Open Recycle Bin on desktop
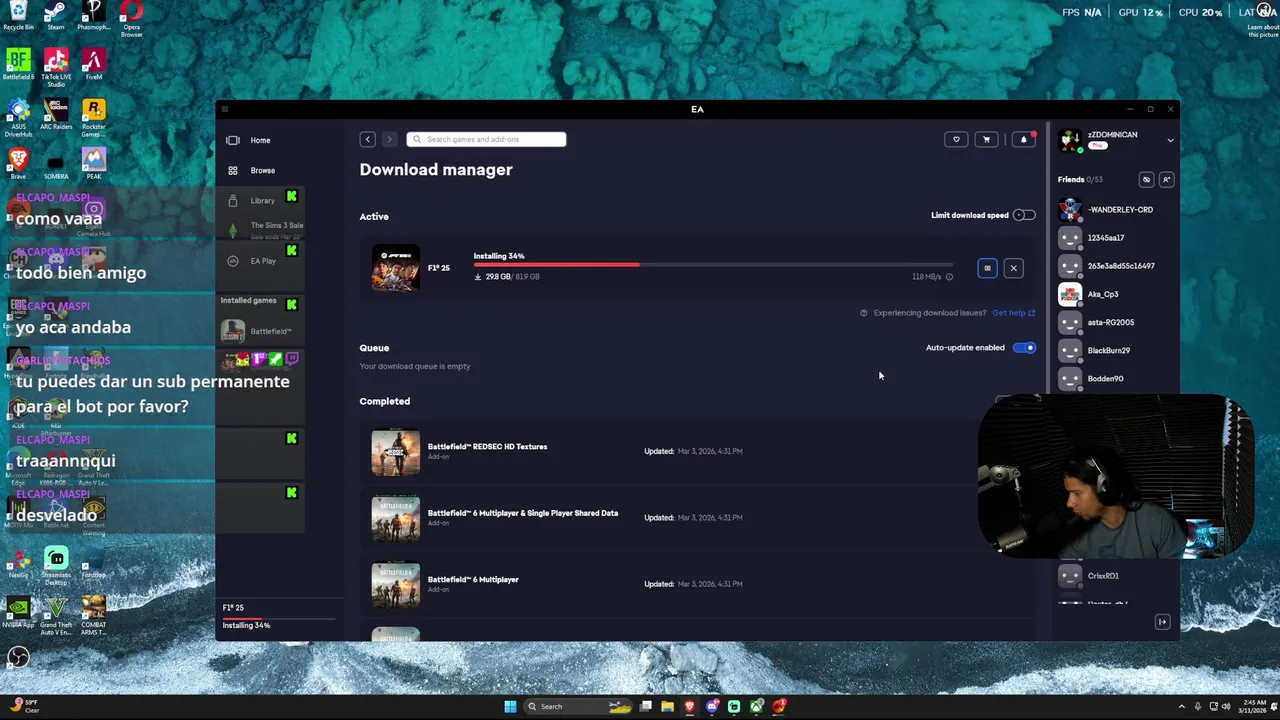 [x=18, y=15]
